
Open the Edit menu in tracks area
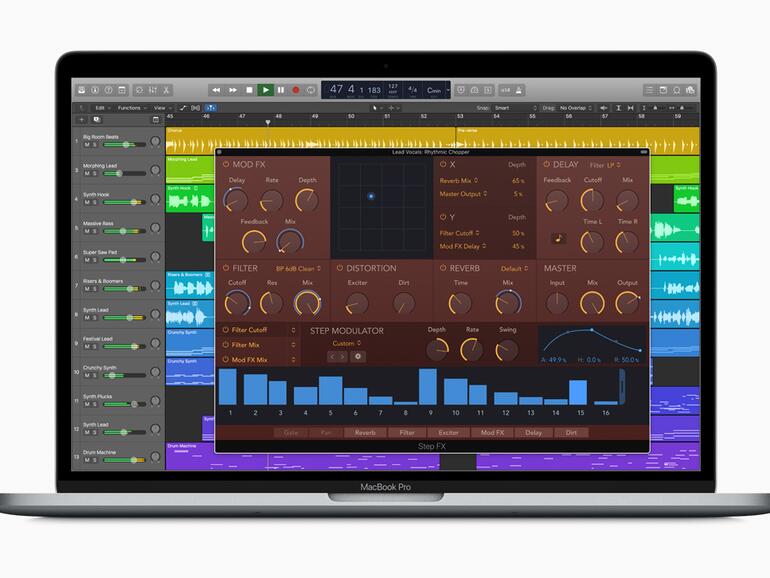[x=103, y=108]
